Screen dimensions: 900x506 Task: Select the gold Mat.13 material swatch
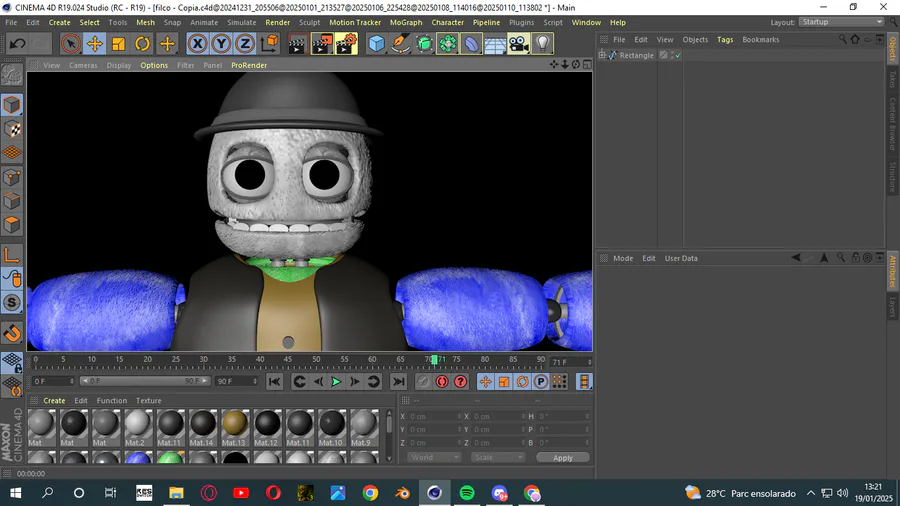coord(235,427)
